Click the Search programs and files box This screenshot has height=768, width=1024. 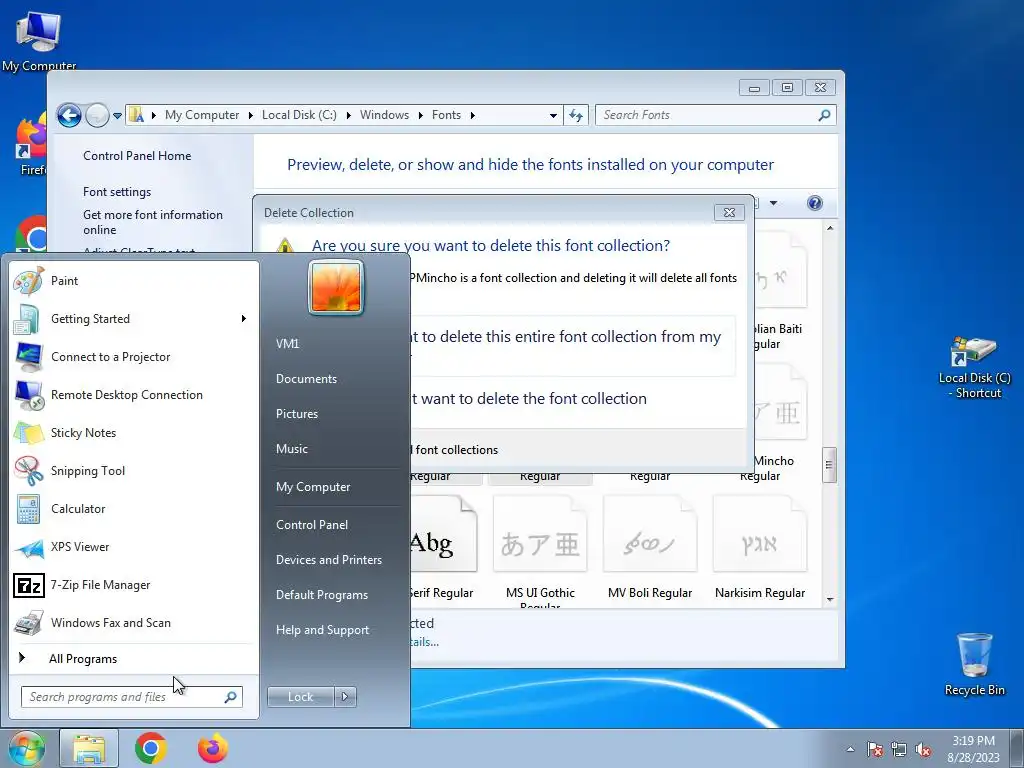pos(131,697)
